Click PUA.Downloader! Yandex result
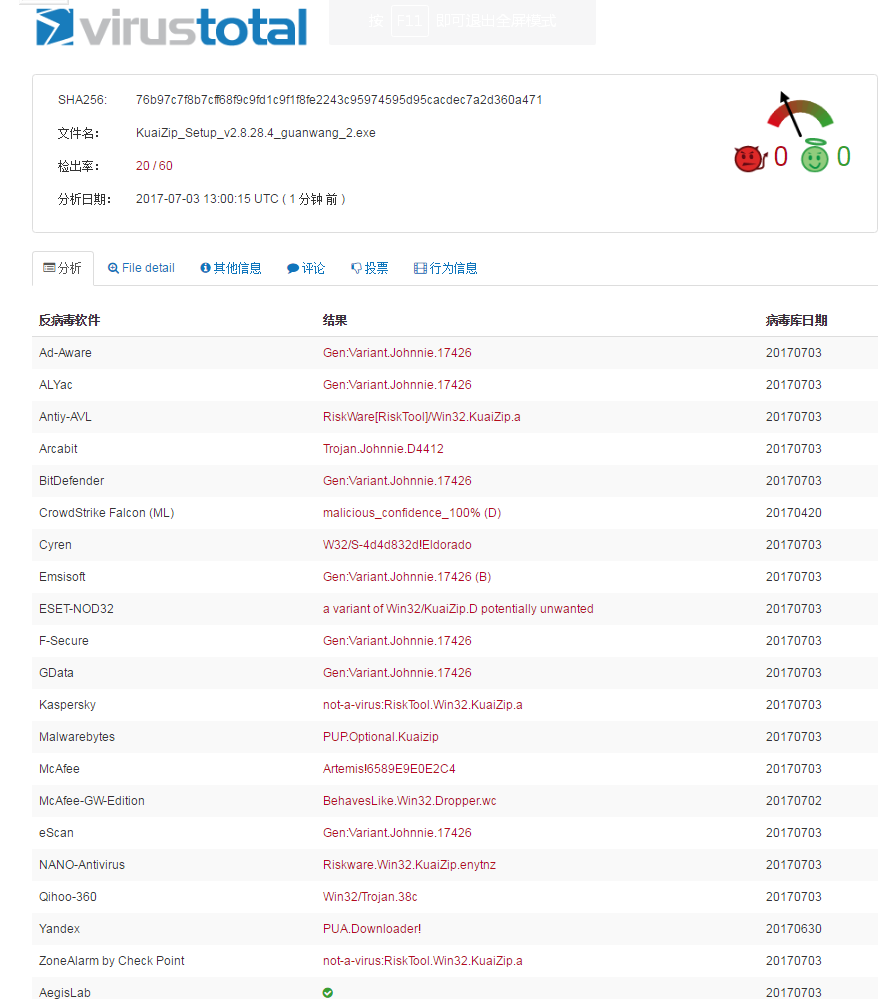This screenshot has height=999, width=885. coord(371,929)
